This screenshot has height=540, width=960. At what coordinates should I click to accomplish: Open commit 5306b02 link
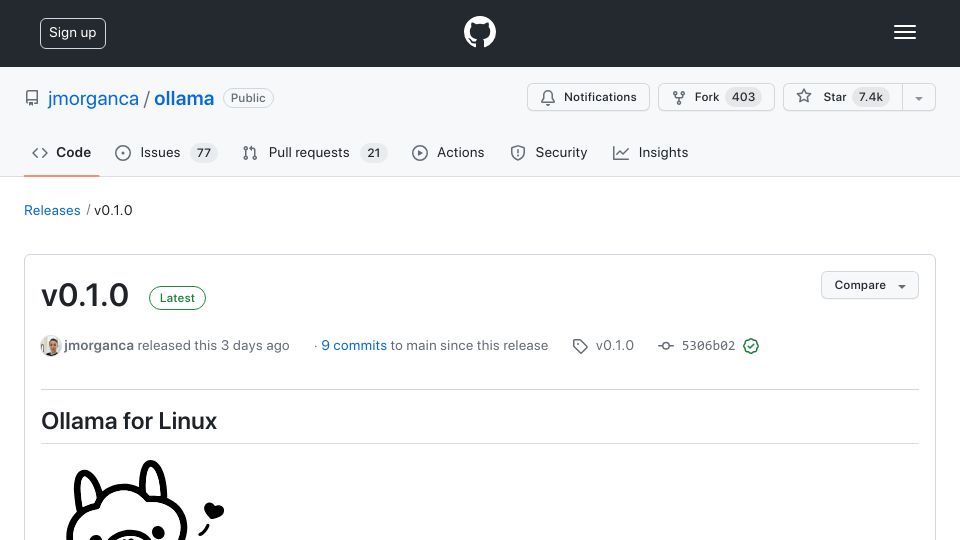[x=708, y=346]
